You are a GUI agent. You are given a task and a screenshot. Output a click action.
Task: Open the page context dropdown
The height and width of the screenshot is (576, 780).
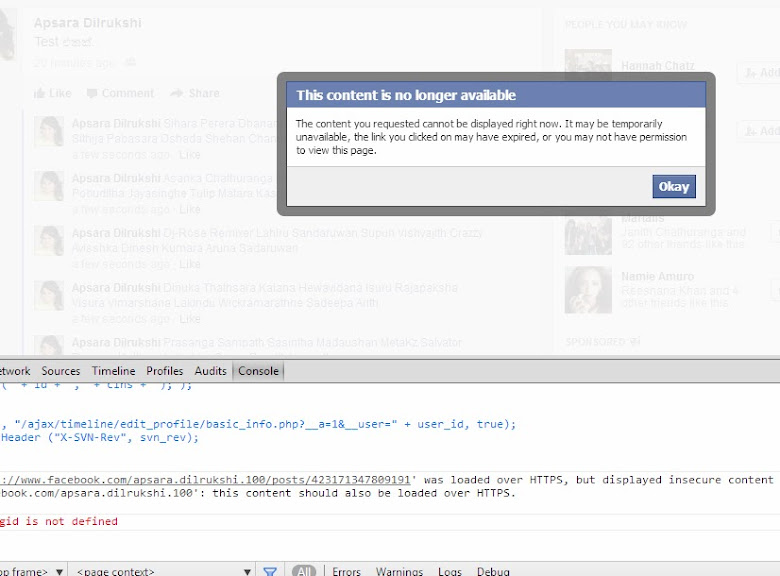(162, 572)
